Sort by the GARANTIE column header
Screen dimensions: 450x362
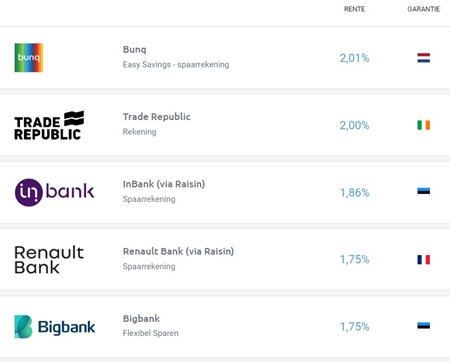[424, 9]
